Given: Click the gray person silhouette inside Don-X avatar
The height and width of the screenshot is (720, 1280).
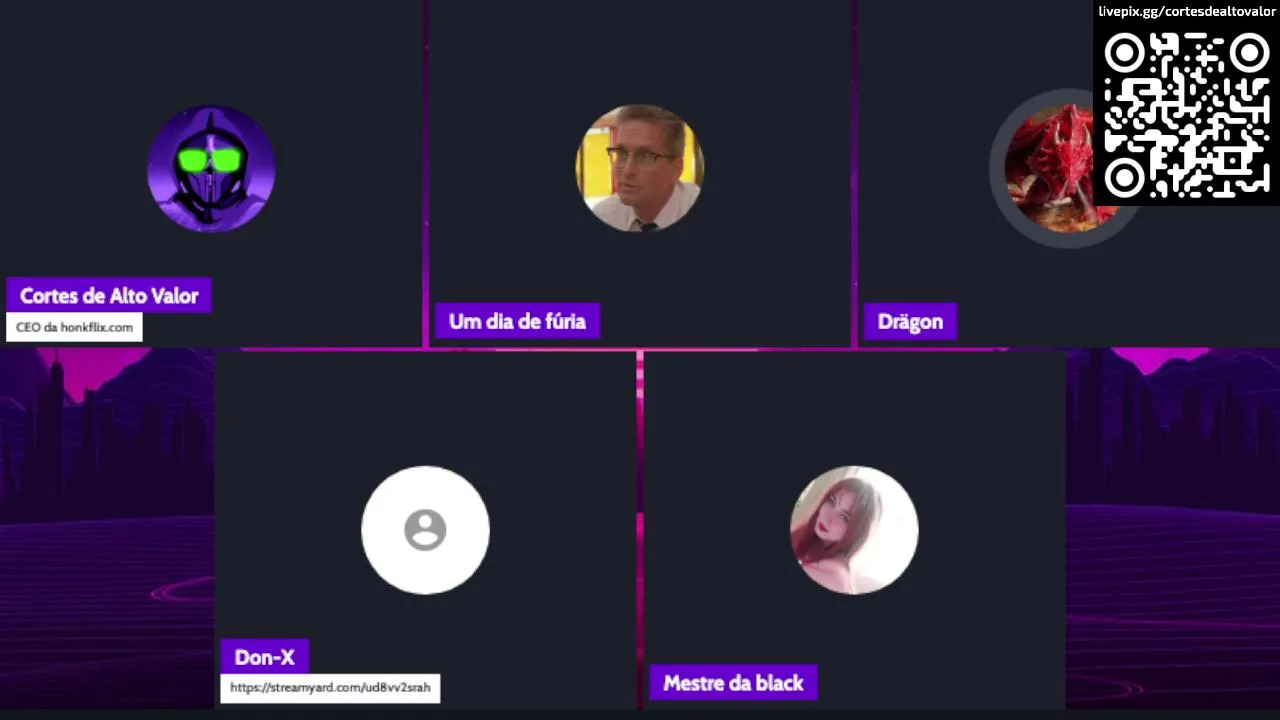Looking at the screenshot, I should 425,530.
